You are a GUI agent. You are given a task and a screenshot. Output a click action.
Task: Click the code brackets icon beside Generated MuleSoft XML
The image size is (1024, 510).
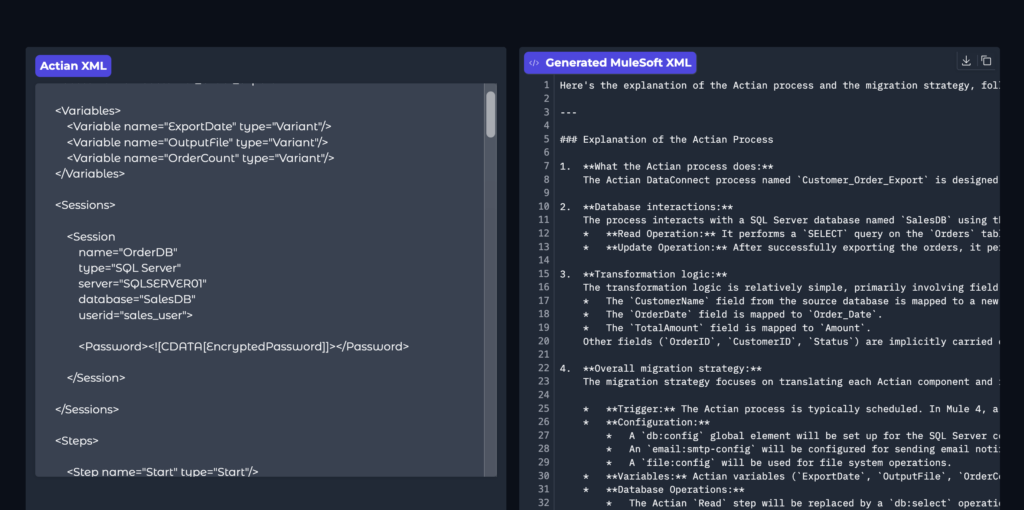coord(534,63)
